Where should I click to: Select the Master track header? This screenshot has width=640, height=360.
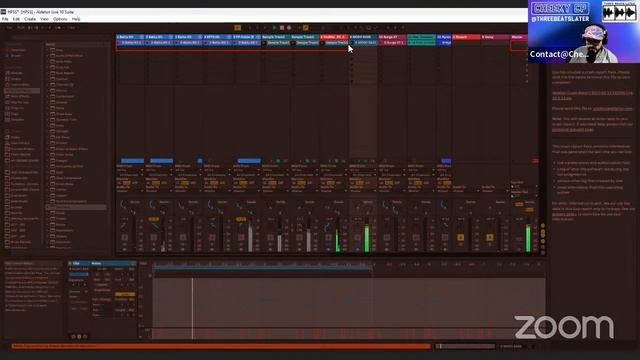(x=519, y=37)
